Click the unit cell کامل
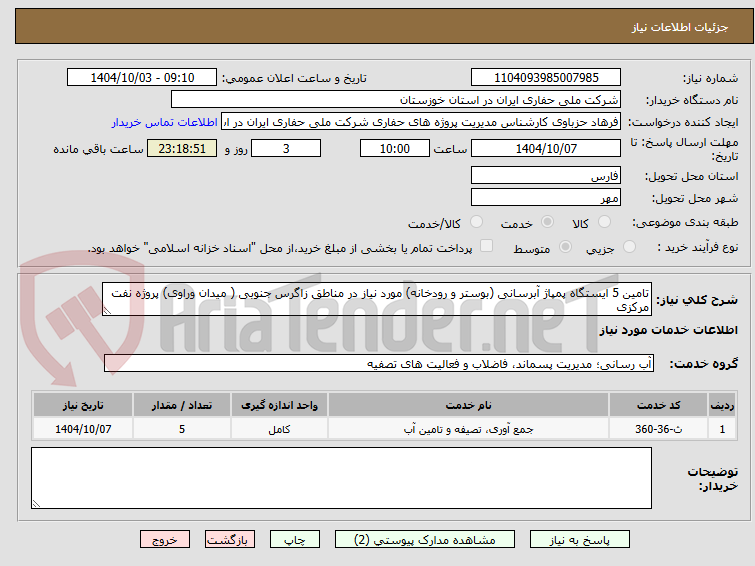 click(x=279, y=429)
